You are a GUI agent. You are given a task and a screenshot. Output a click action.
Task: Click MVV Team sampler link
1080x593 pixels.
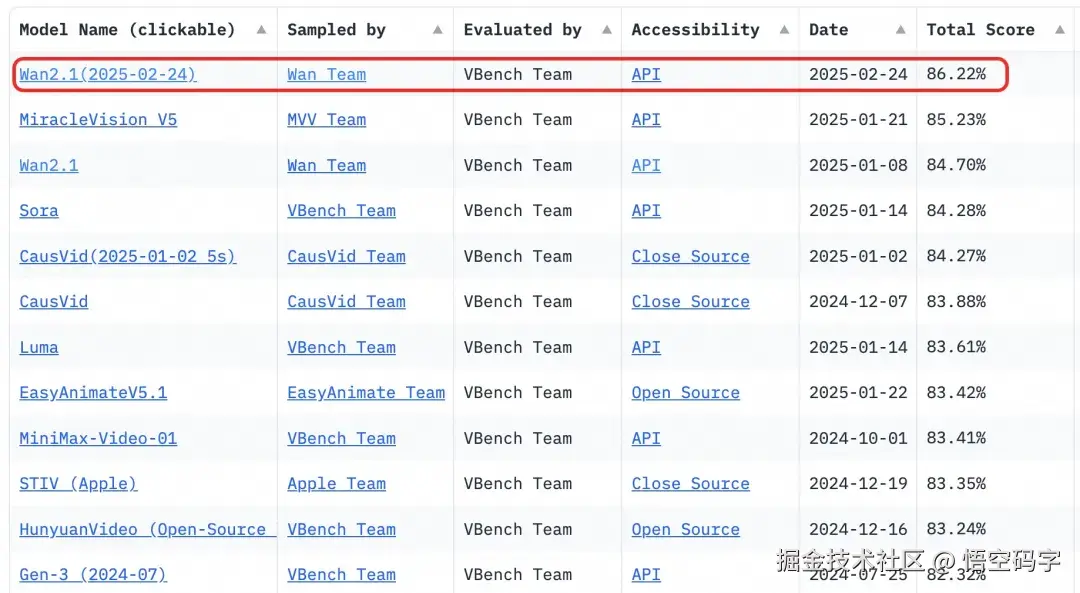point(326,120)
